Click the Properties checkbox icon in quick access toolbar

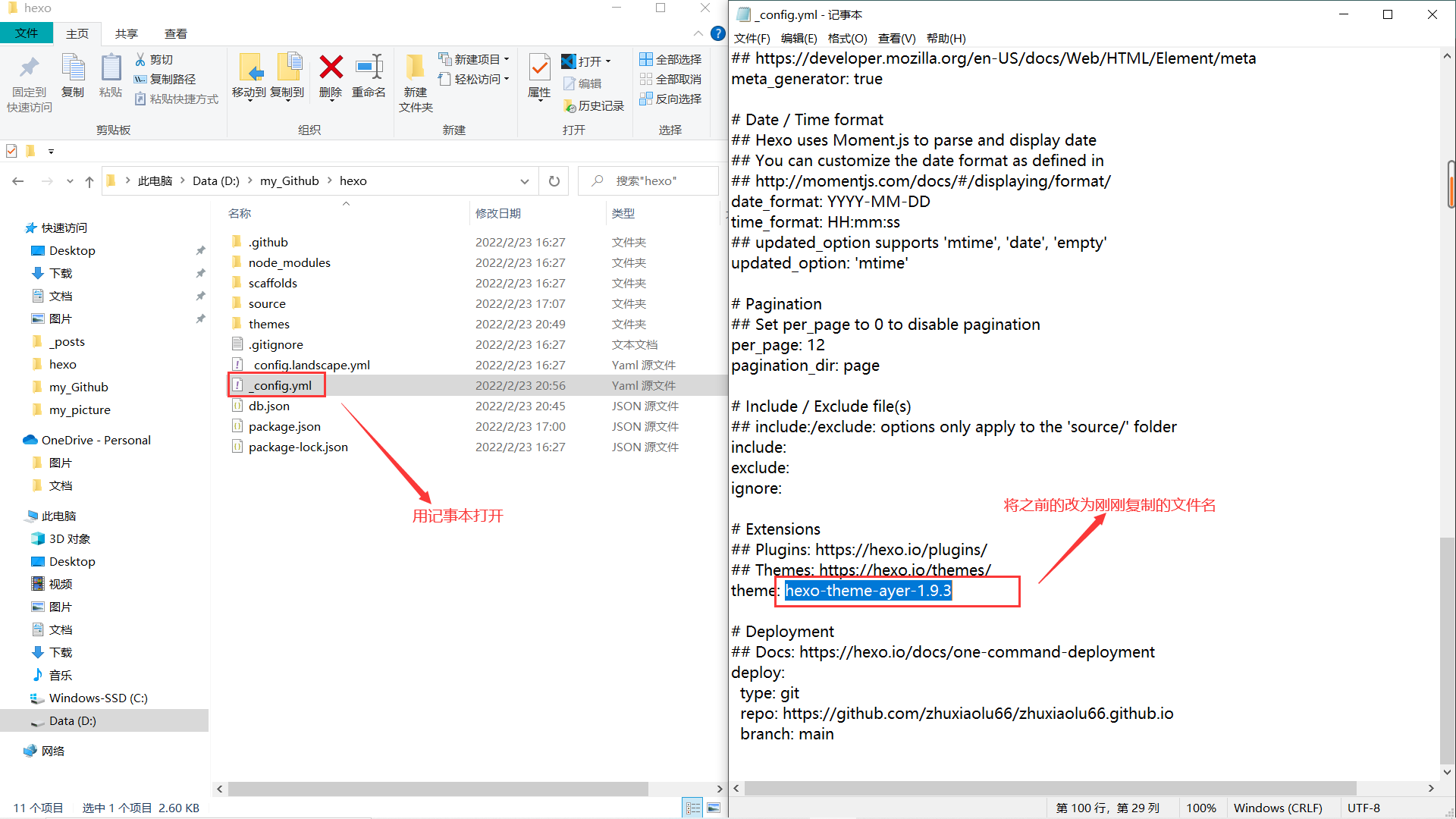[x=11, y=151]
